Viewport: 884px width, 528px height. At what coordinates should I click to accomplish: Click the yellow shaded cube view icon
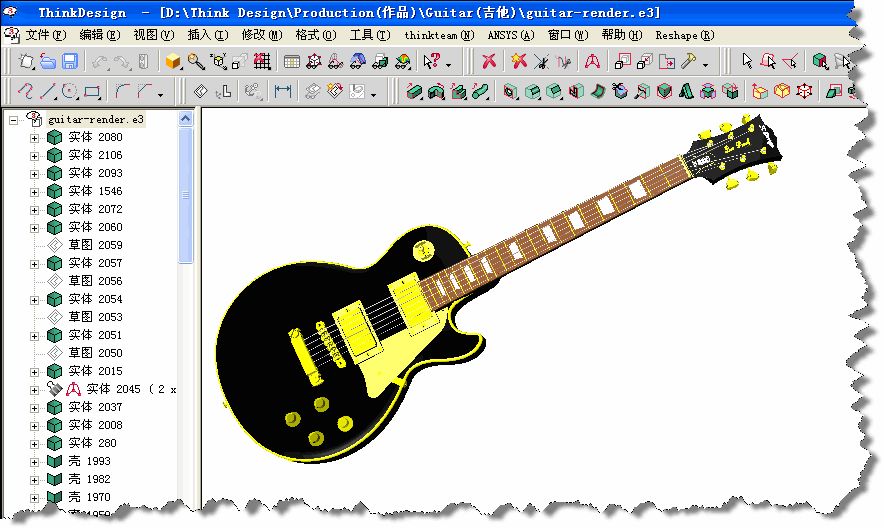coord(173,61)
